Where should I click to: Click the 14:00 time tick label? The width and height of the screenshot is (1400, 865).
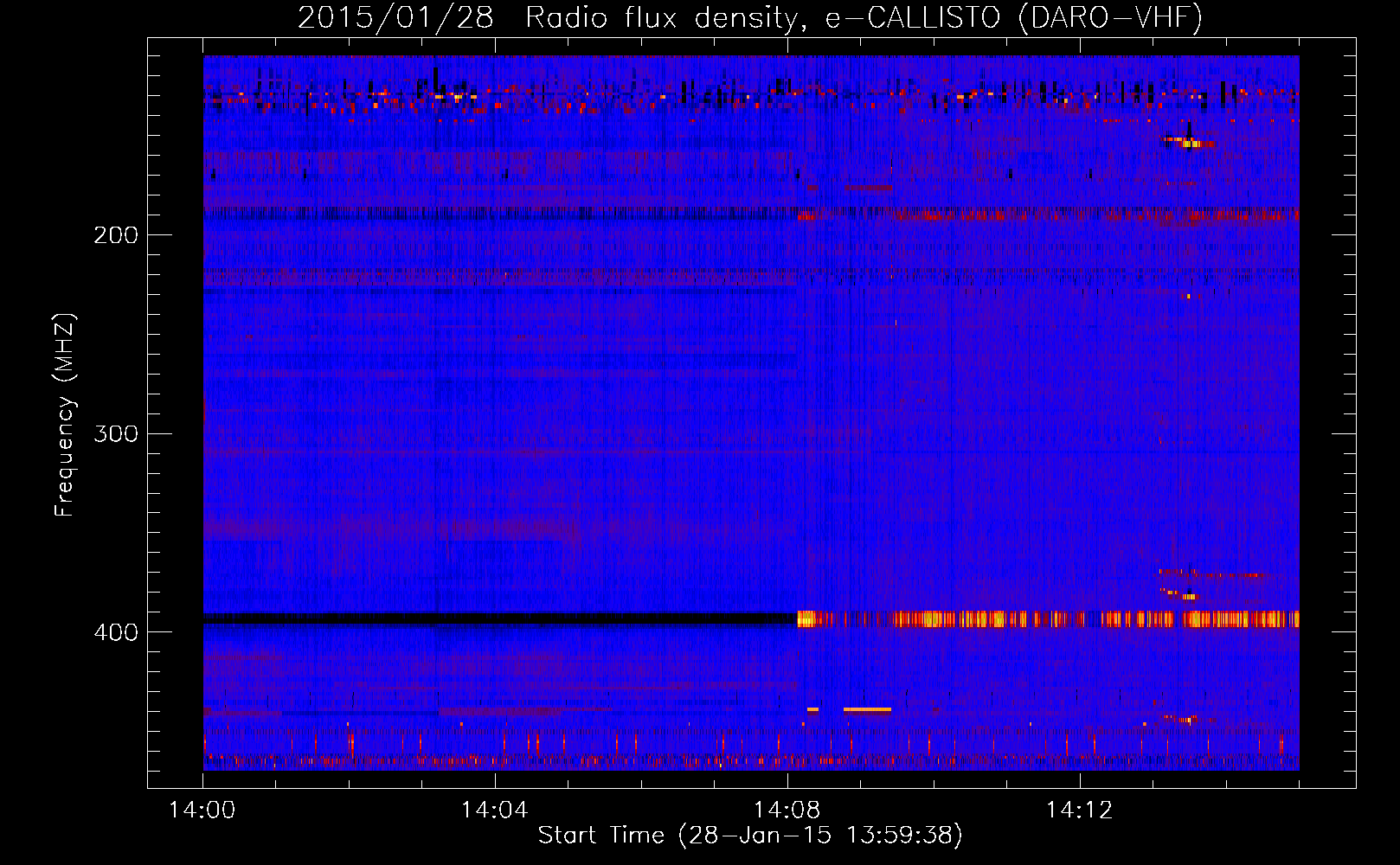[202, 811]
